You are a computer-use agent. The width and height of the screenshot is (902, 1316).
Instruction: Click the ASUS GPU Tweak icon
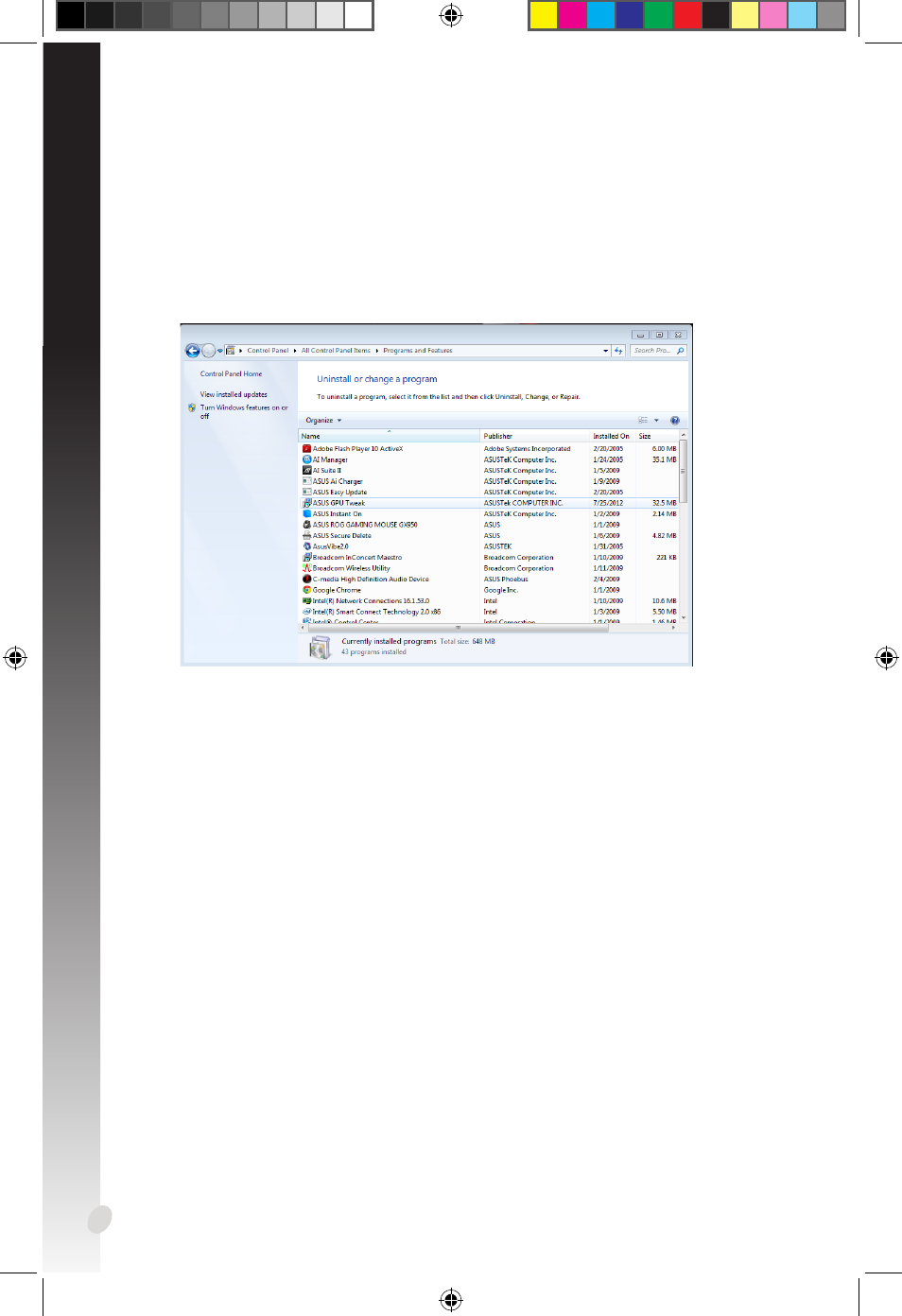[306, 503]
